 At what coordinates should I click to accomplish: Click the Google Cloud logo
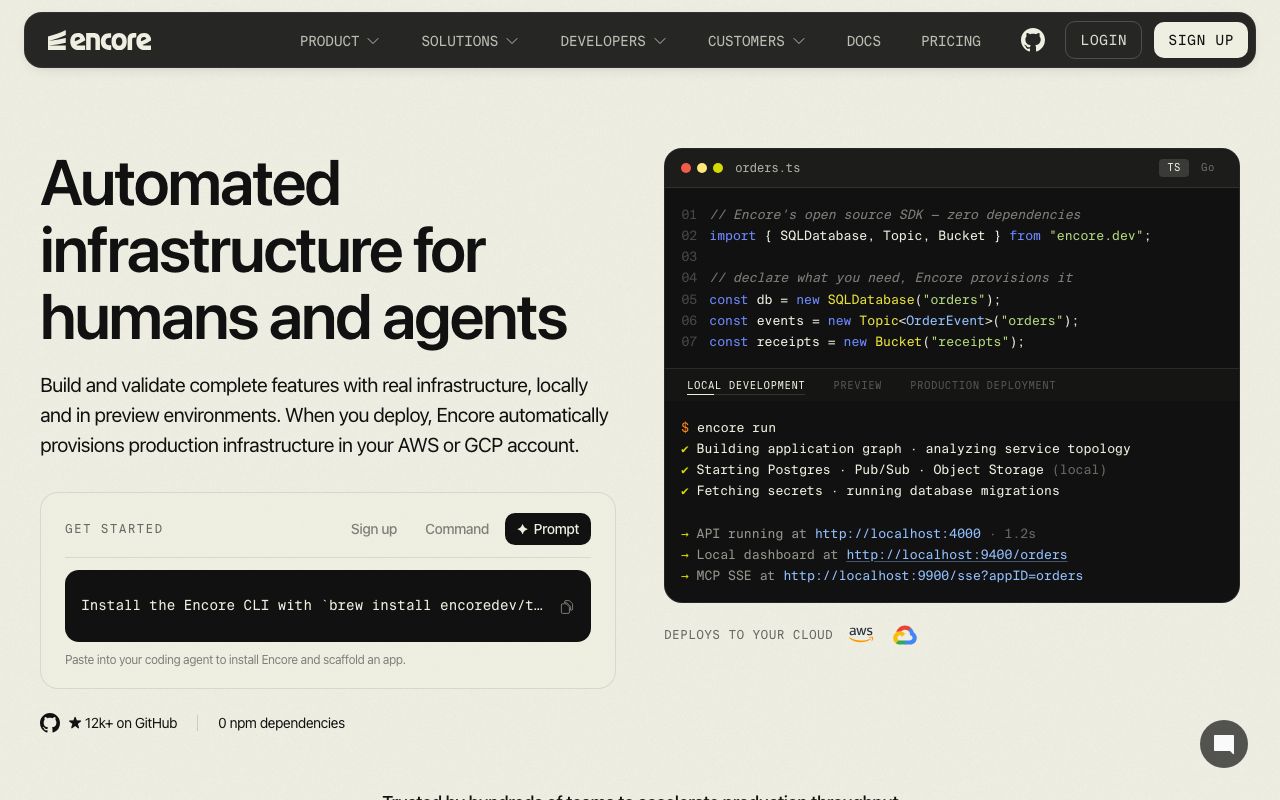pos(905,635)
